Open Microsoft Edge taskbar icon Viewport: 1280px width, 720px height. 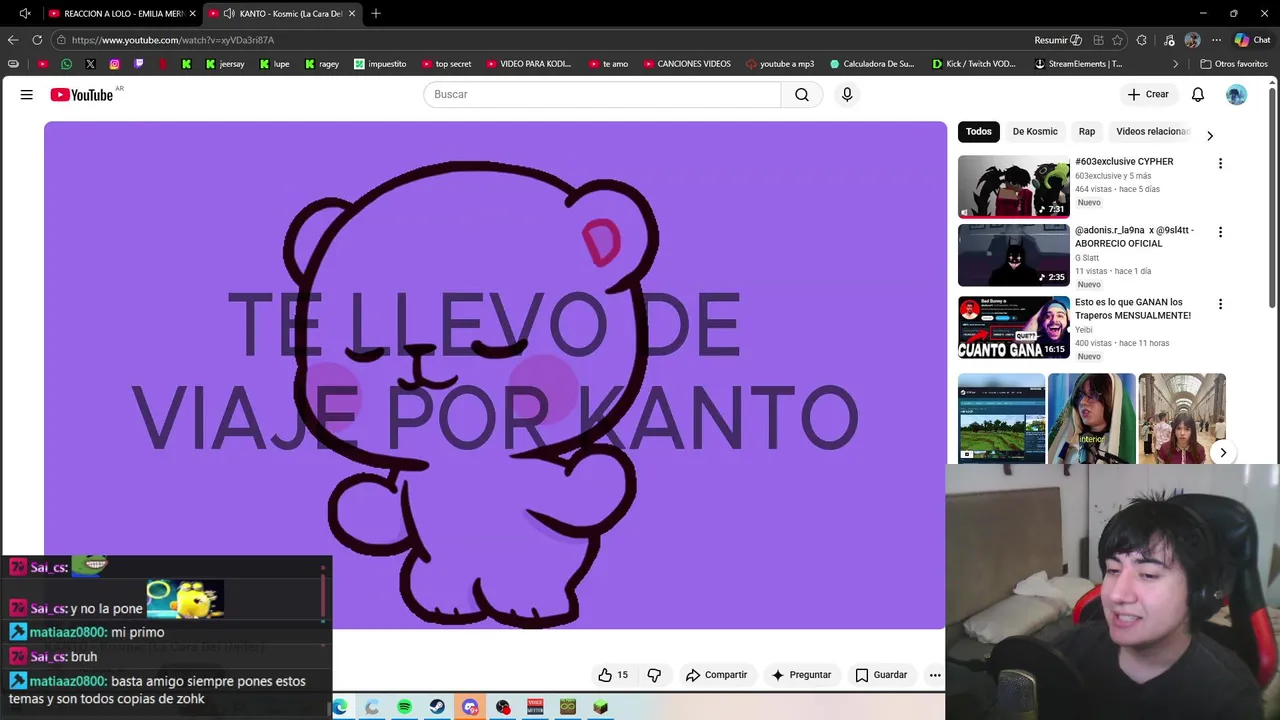pos(340,707)
